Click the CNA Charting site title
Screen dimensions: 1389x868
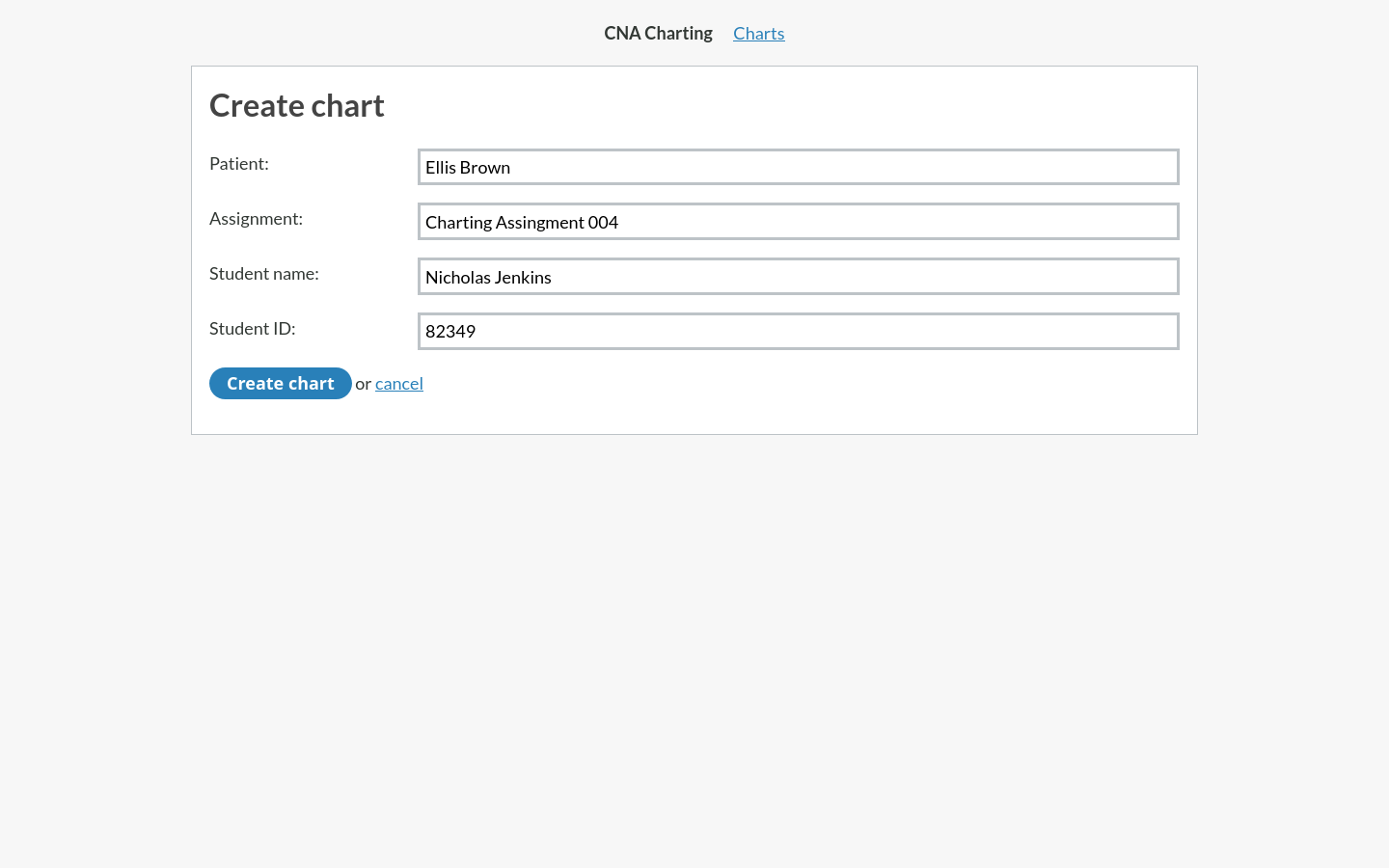pyautogui.click(x=658, y=34)
